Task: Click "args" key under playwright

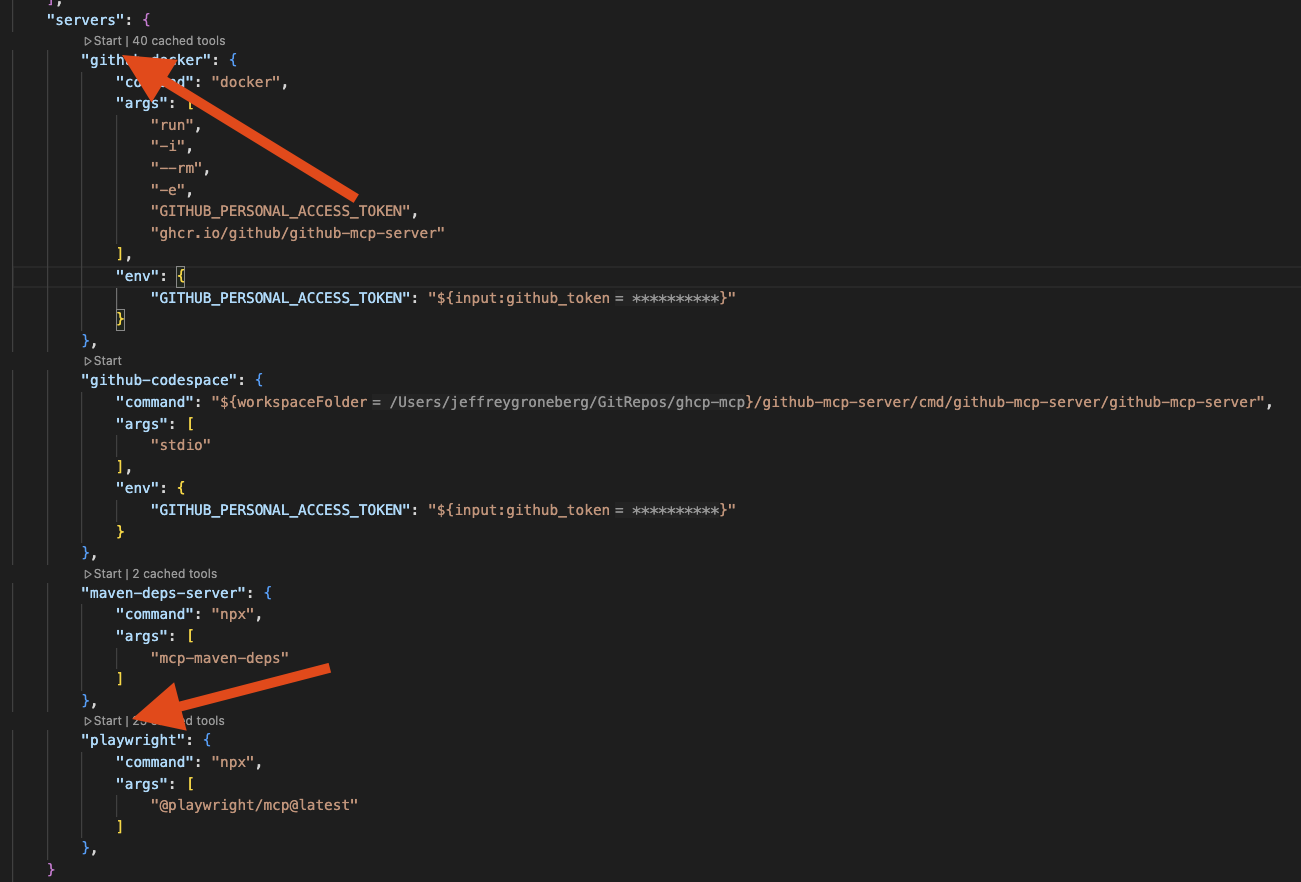Action: pos(141,783)
